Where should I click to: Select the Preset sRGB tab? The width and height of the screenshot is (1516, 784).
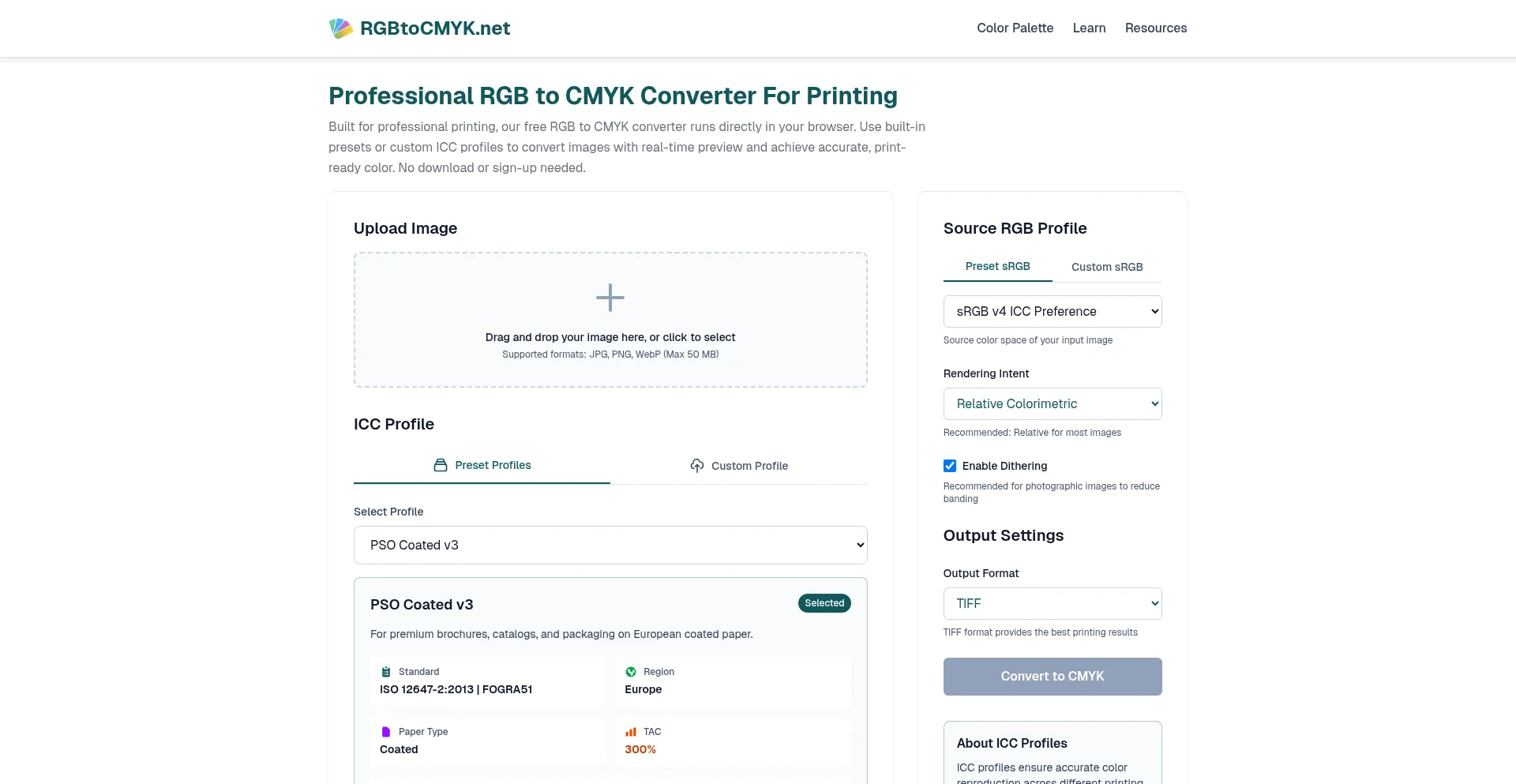[x=997, y=267]
